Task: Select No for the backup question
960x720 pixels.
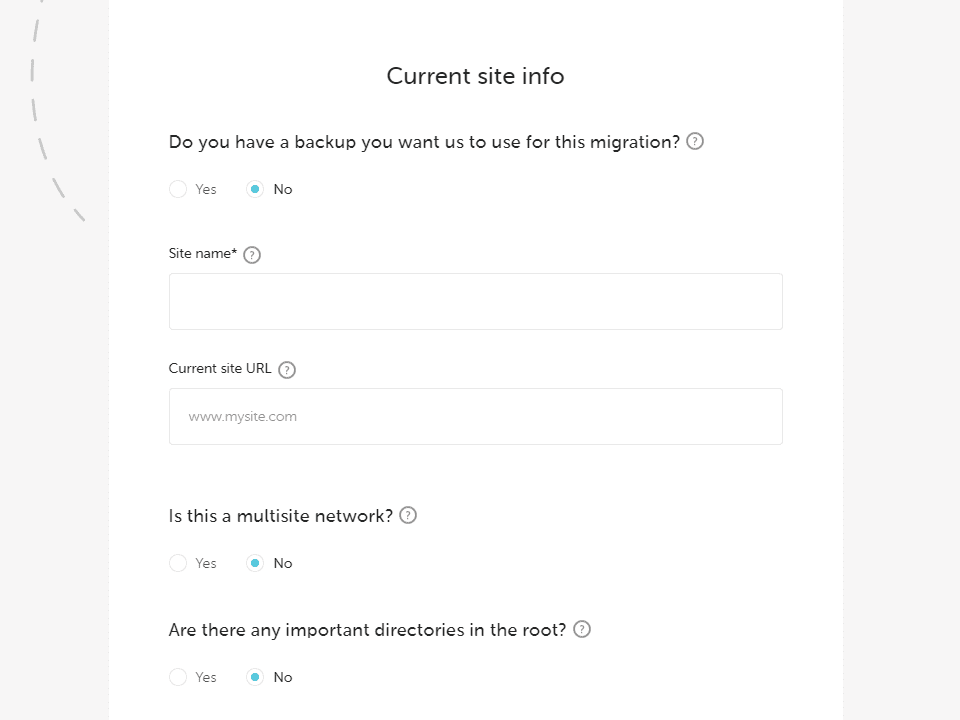Action: (255, 188)
